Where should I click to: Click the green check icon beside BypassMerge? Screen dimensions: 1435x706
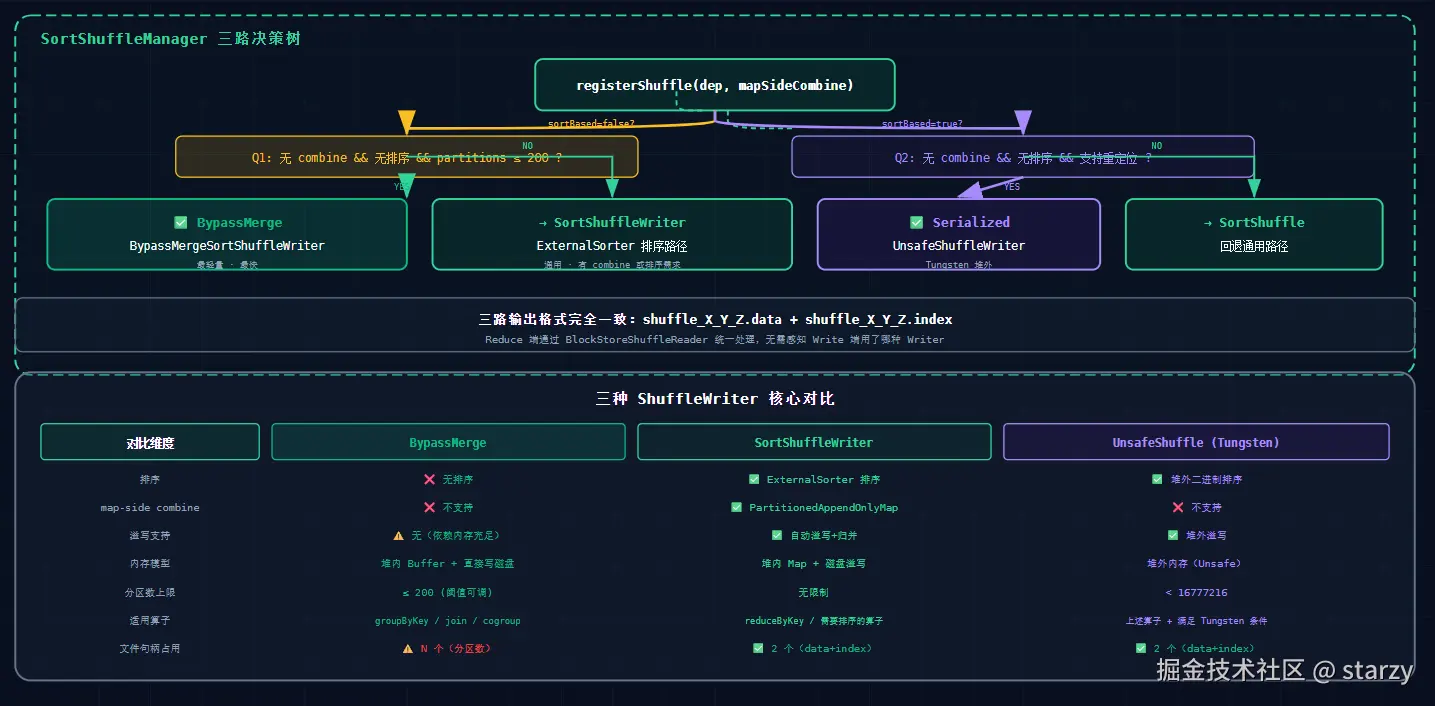coord(181,223)
